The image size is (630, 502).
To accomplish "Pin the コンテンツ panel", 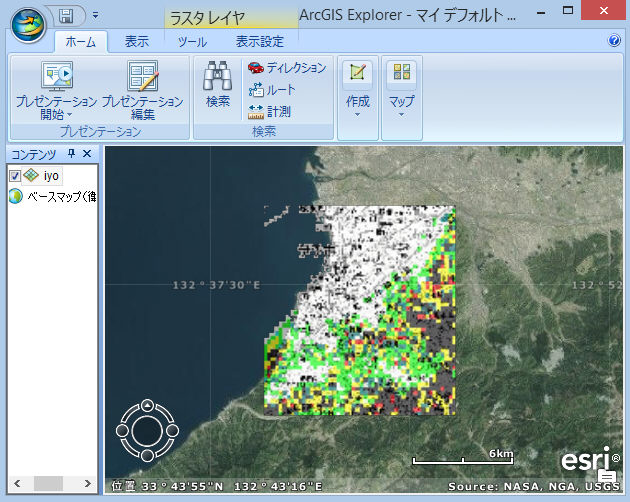I will [x=71, y=154].
